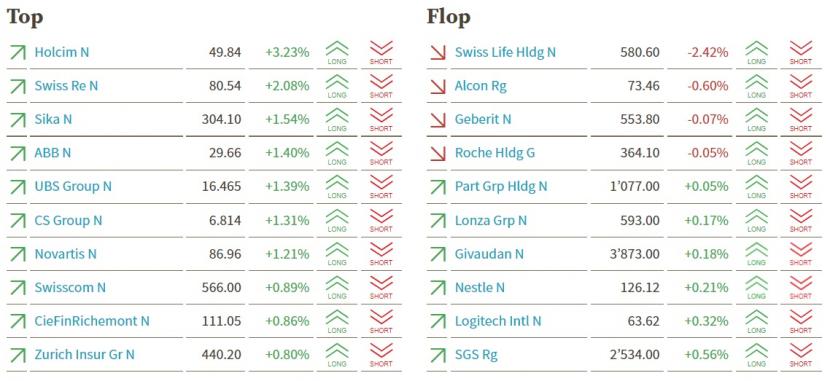Click the LONG icon for Roche Hldg G
Image resolution: width=830 pixels, height=381 pixels.
tap(756, 153)
